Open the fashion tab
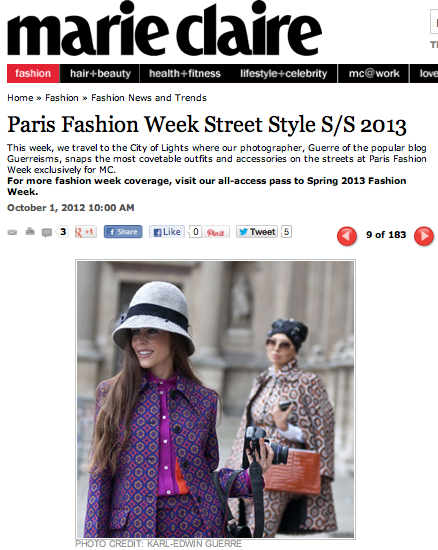 coord(33,73)
